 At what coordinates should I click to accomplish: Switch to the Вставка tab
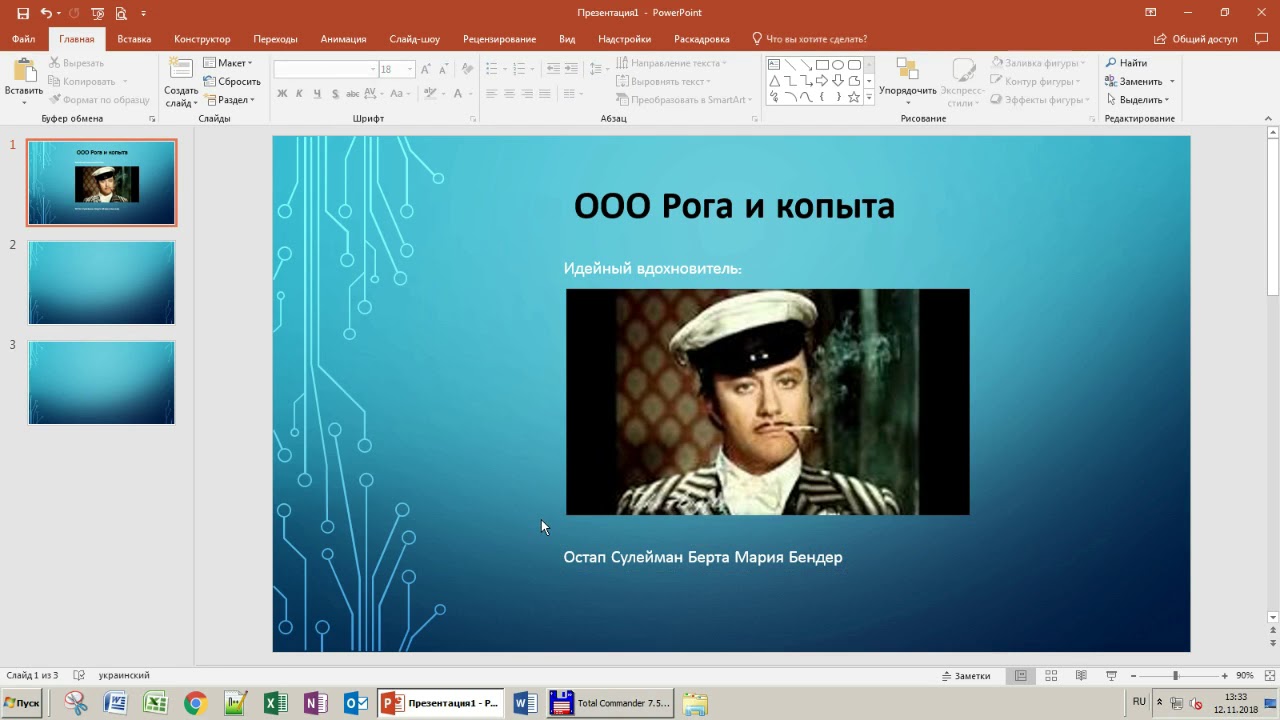coord(134,39)
